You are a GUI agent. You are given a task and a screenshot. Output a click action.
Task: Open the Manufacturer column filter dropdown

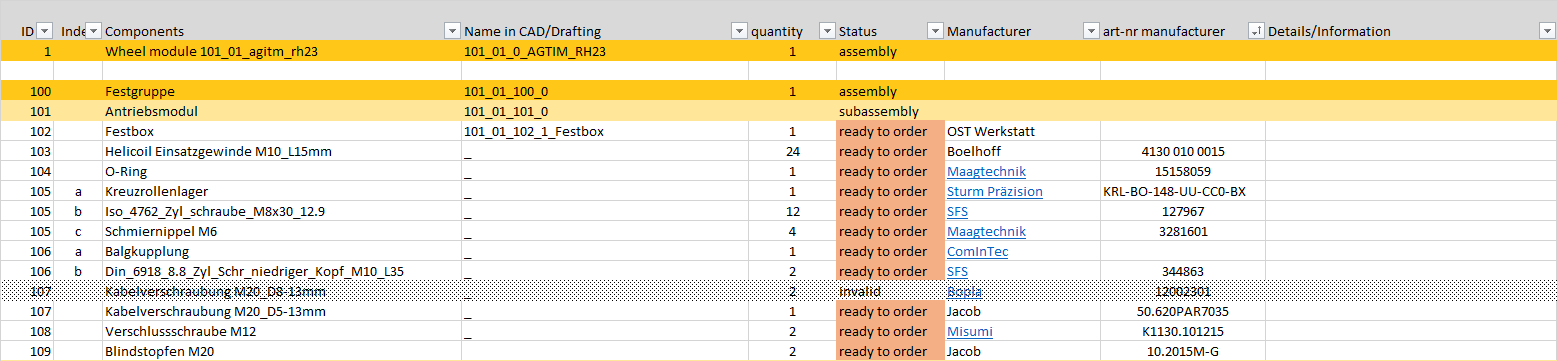[x=1091, y=31]
